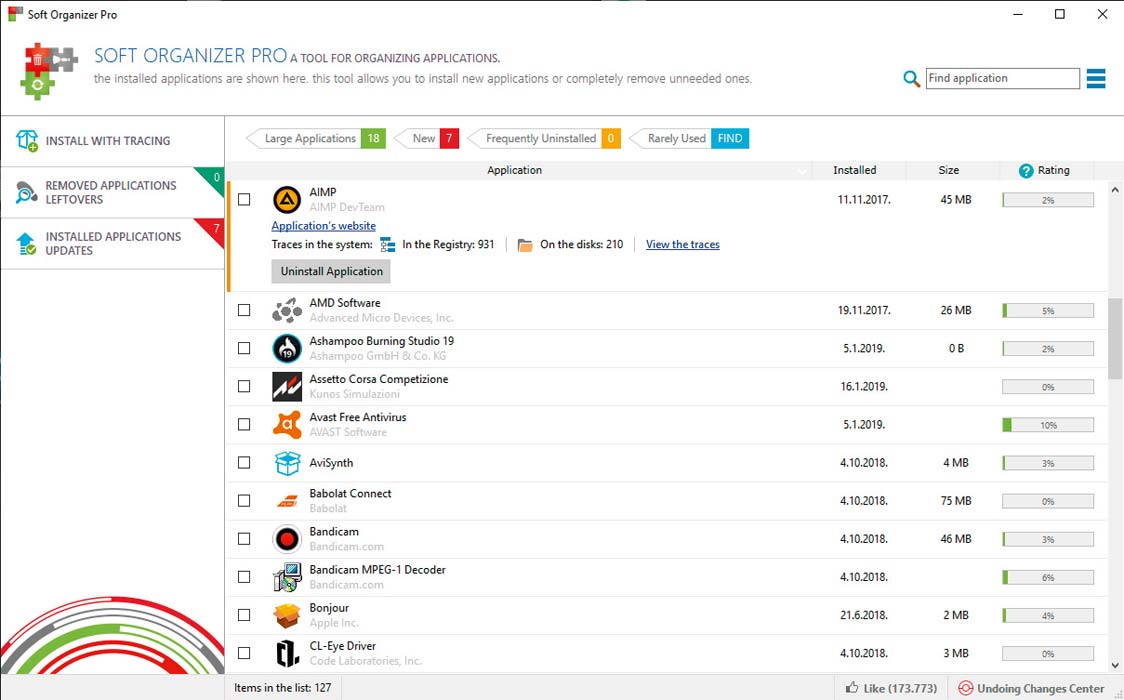Click the AIMP application icon
The height and width of the screenshot is (700, 1124).
tap(287, 200)
